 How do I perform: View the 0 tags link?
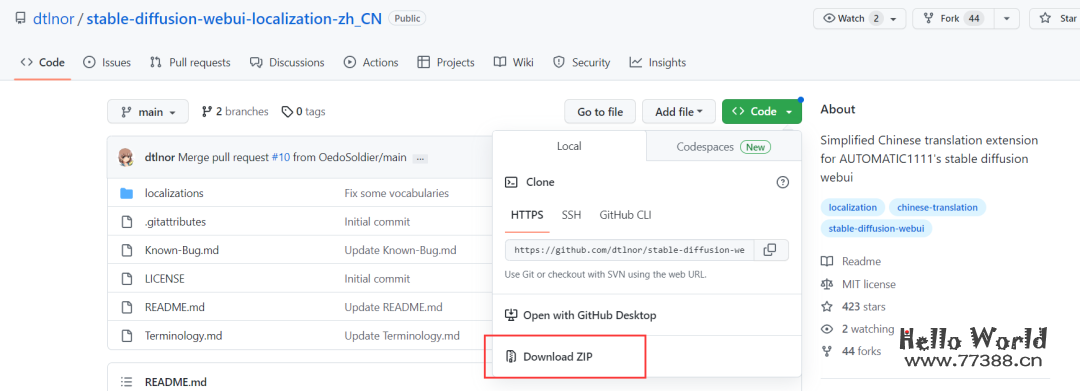[x=303, y=112]
